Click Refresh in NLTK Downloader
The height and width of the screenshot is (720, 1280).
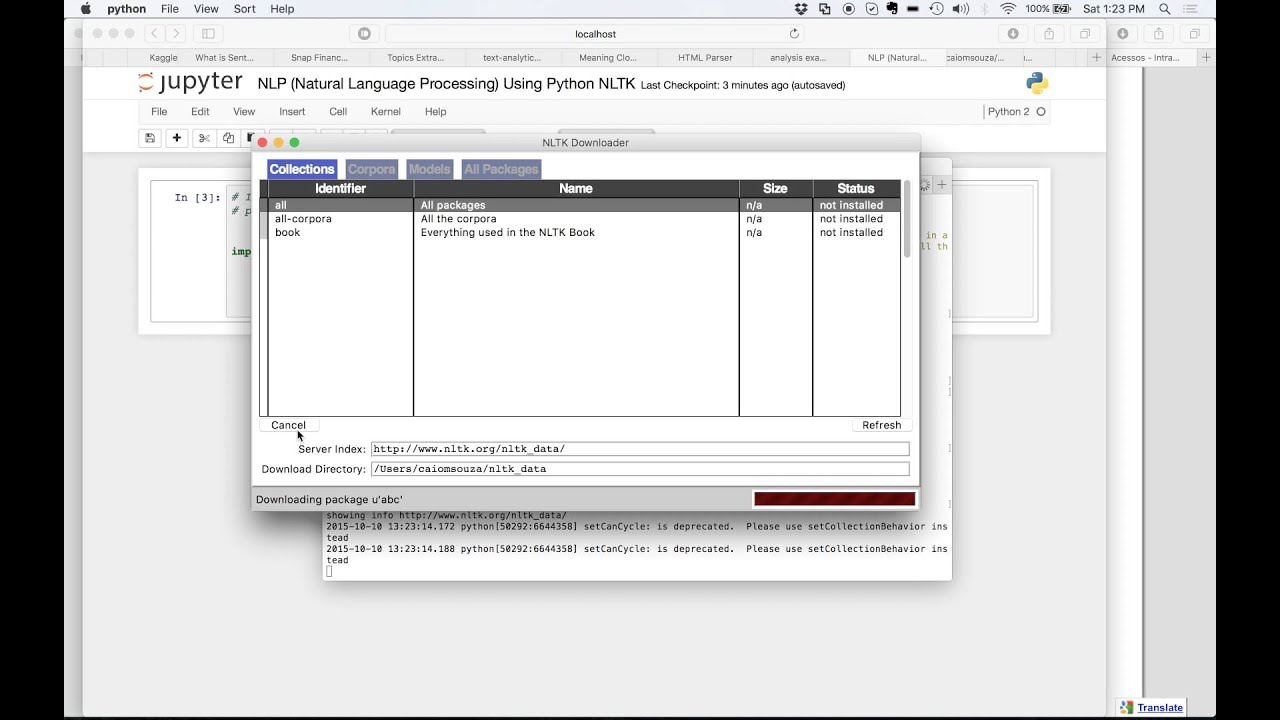click(x=881, y=425)
